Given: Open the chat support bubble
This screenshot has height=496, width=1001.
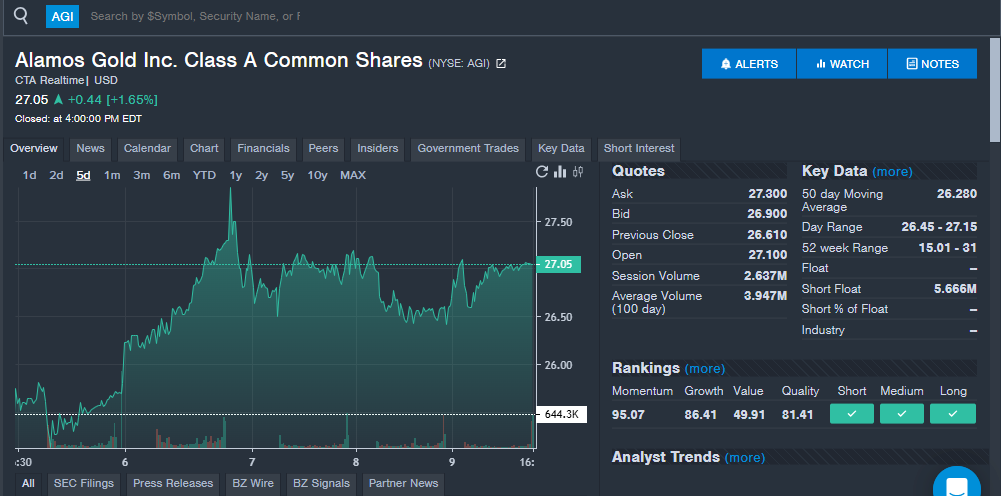Looking at the screenshot, I should tap(957, 484).
